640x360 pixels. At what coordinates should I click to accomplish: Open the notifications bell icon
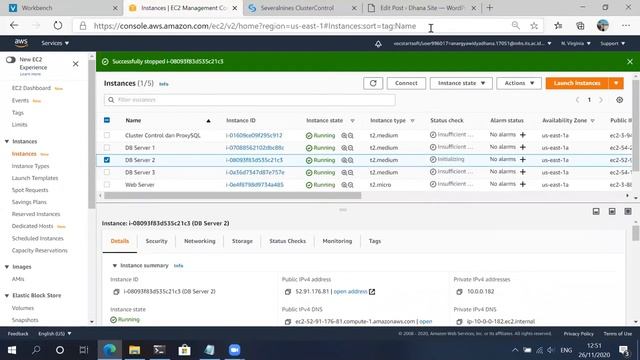pyautogui.click(x=378, y=44)
